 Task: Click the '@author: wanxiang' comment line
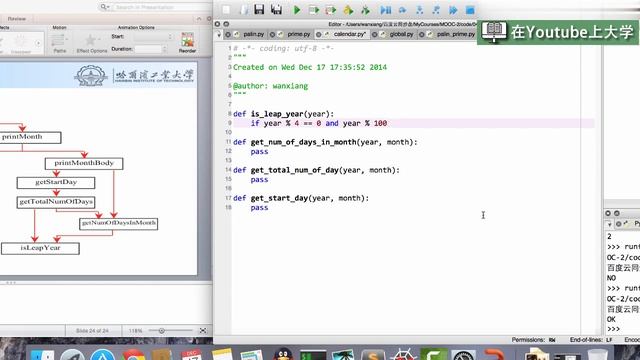[x=270, y=86]
